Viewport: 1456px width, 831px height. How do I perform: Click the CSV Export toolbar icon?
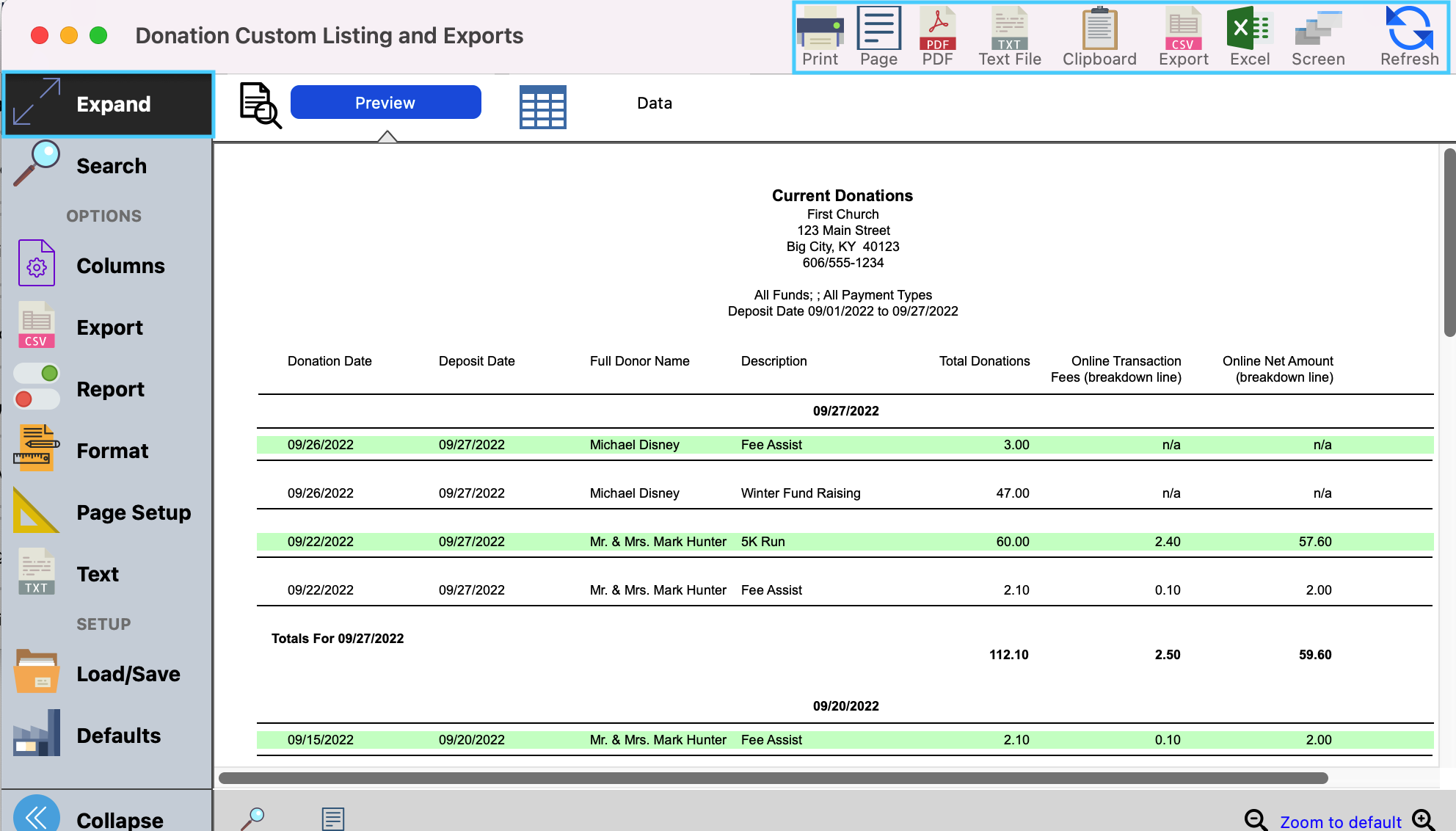click(1183, 28)
